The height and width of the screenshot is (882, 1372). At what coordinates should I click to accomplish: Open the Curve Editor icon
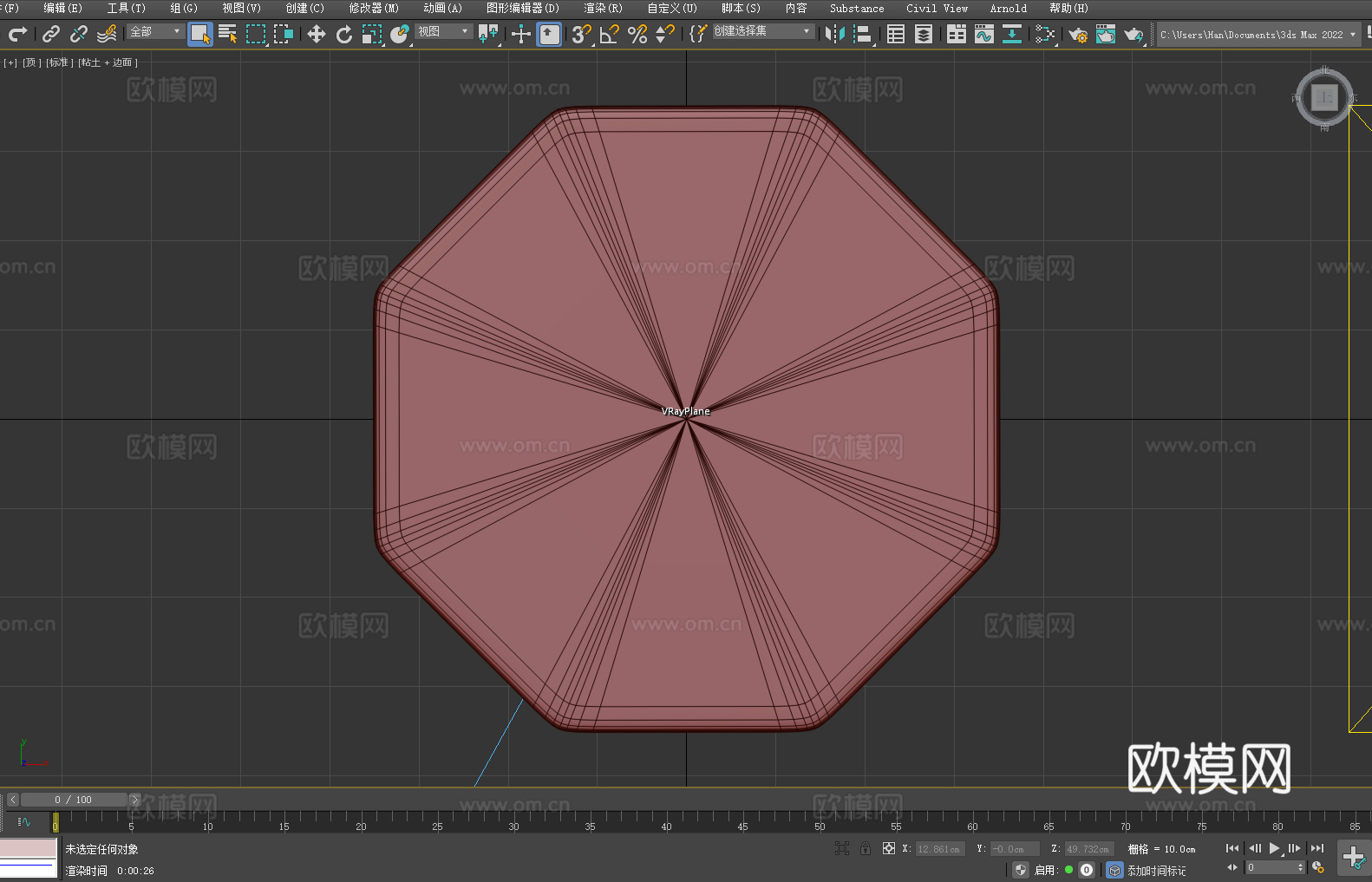[x=984, y=34]
